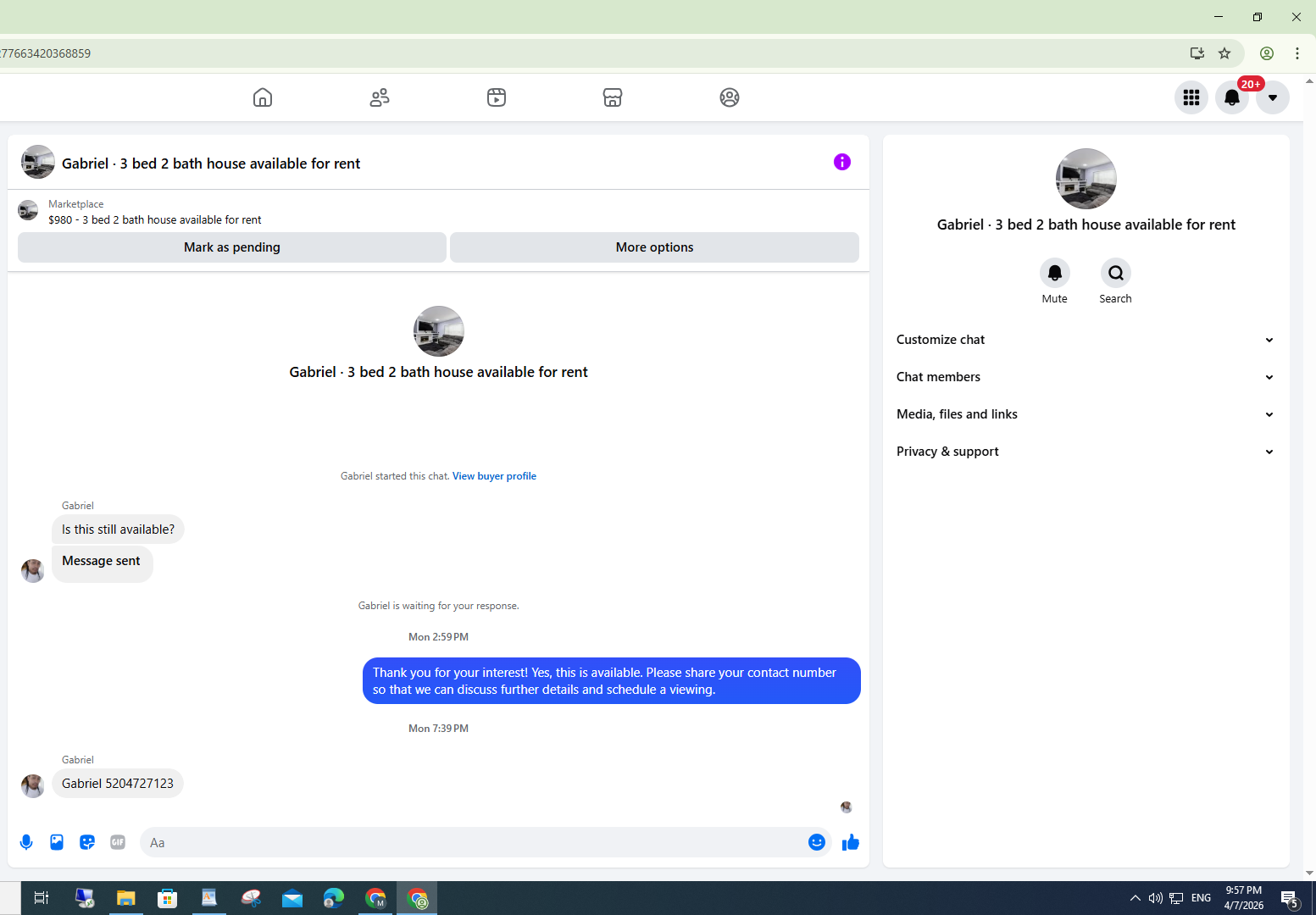The image size is (1316, 915).
Task: Choose a GIF icon
Action: click(118, 842)
